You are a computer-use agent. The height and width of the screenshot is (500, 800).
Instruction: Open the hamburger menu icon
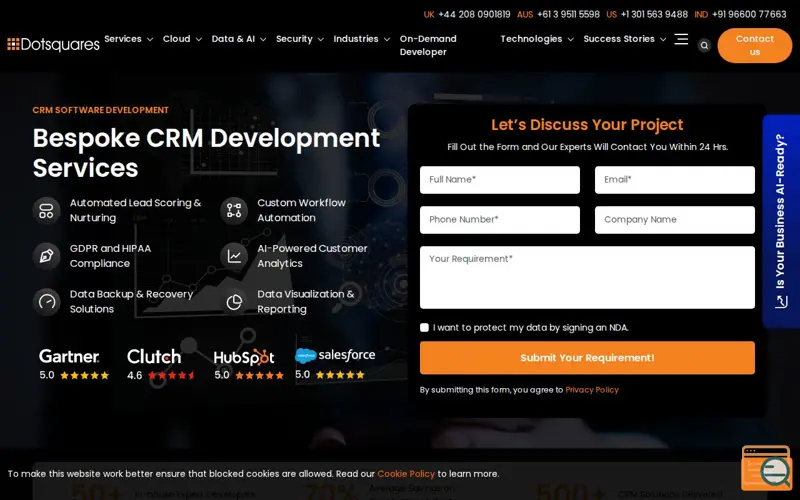click(x=681, y=39)
